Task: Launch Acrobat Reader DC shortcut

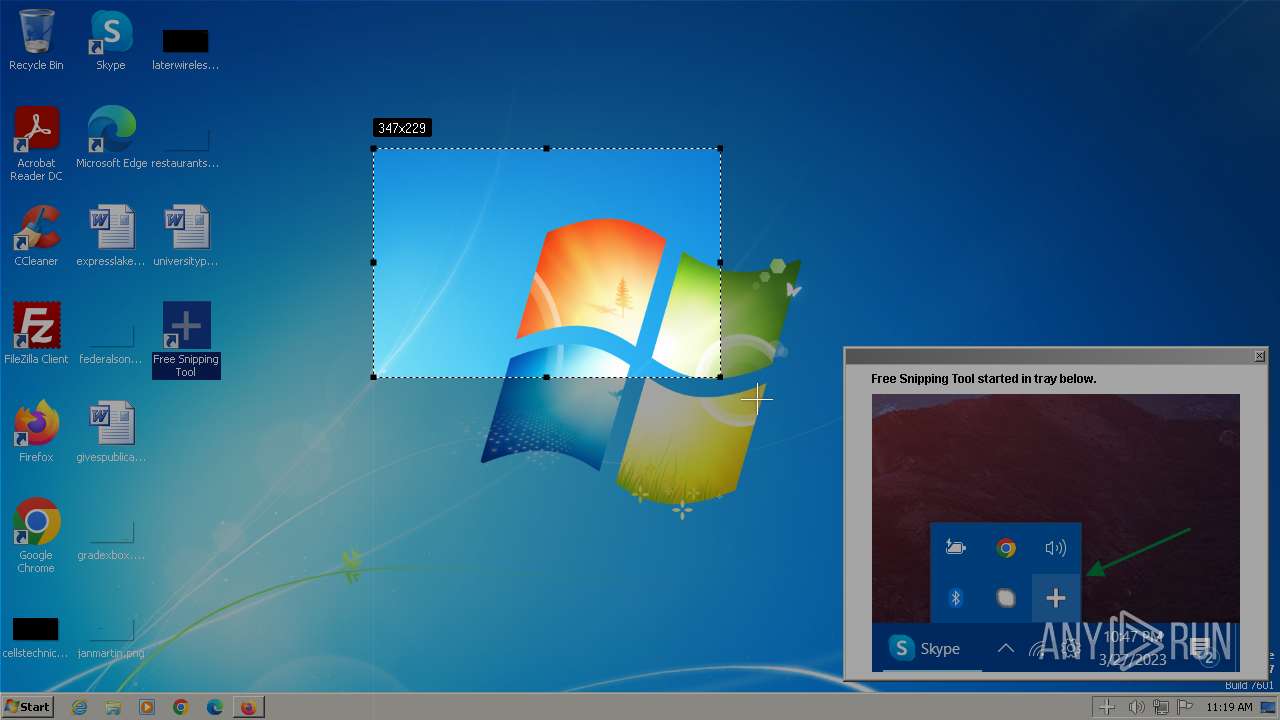Action: pyautogui.click(x=36, y=144)
